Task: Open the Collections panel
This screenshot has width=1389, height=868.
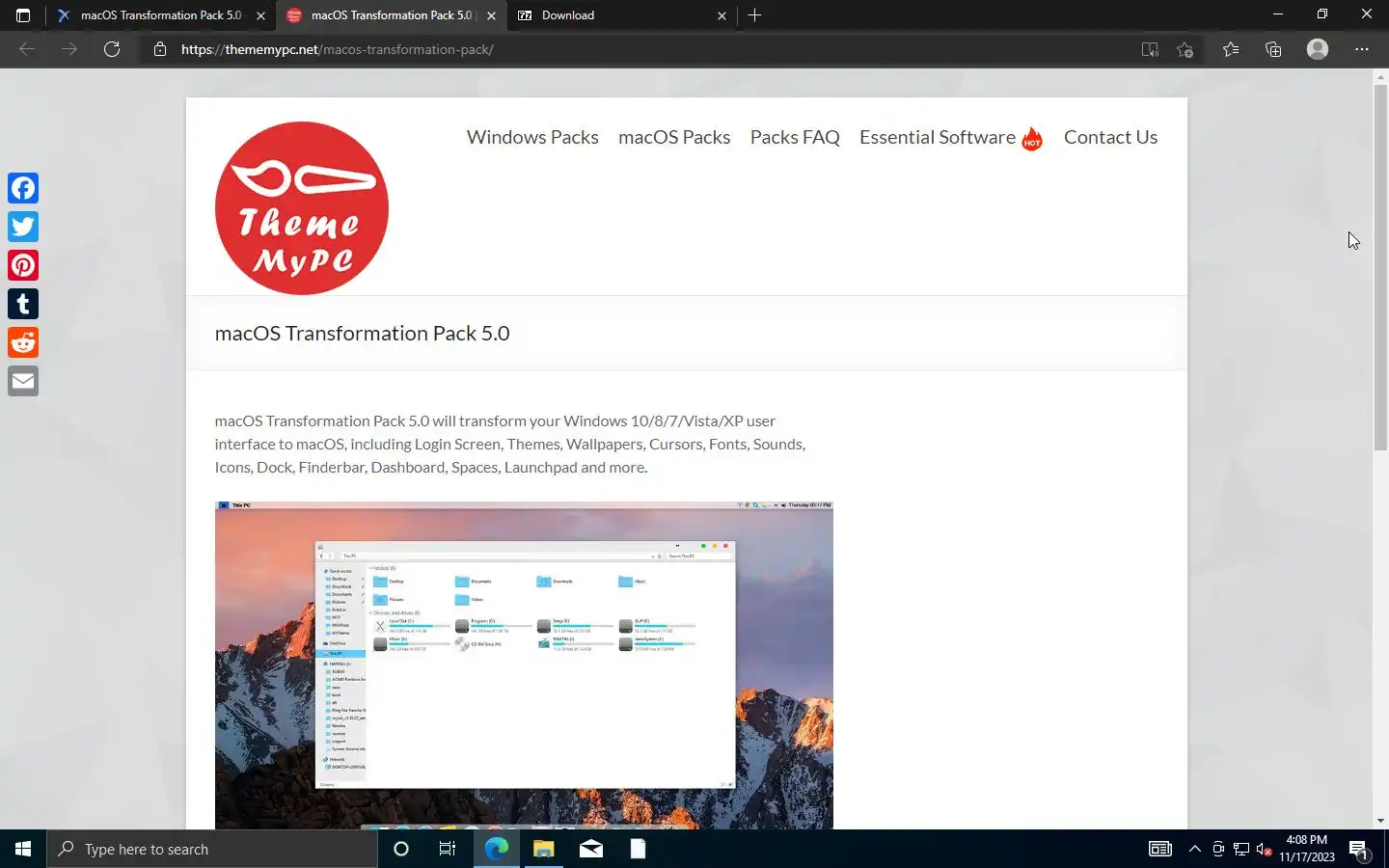Action: click(1273, 49)
